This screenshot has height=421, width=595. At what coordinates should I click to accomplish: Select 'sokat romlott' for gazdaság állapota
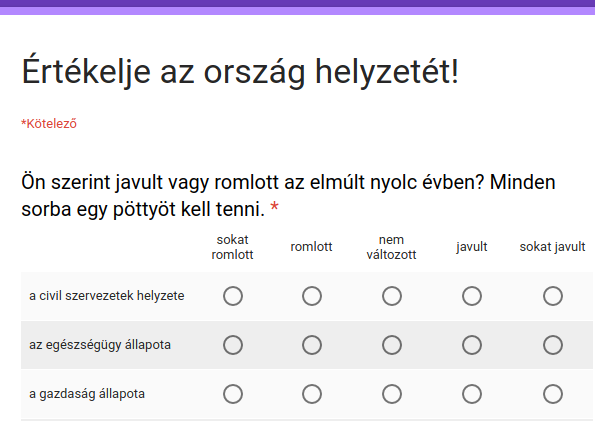(x=233, y=394)
